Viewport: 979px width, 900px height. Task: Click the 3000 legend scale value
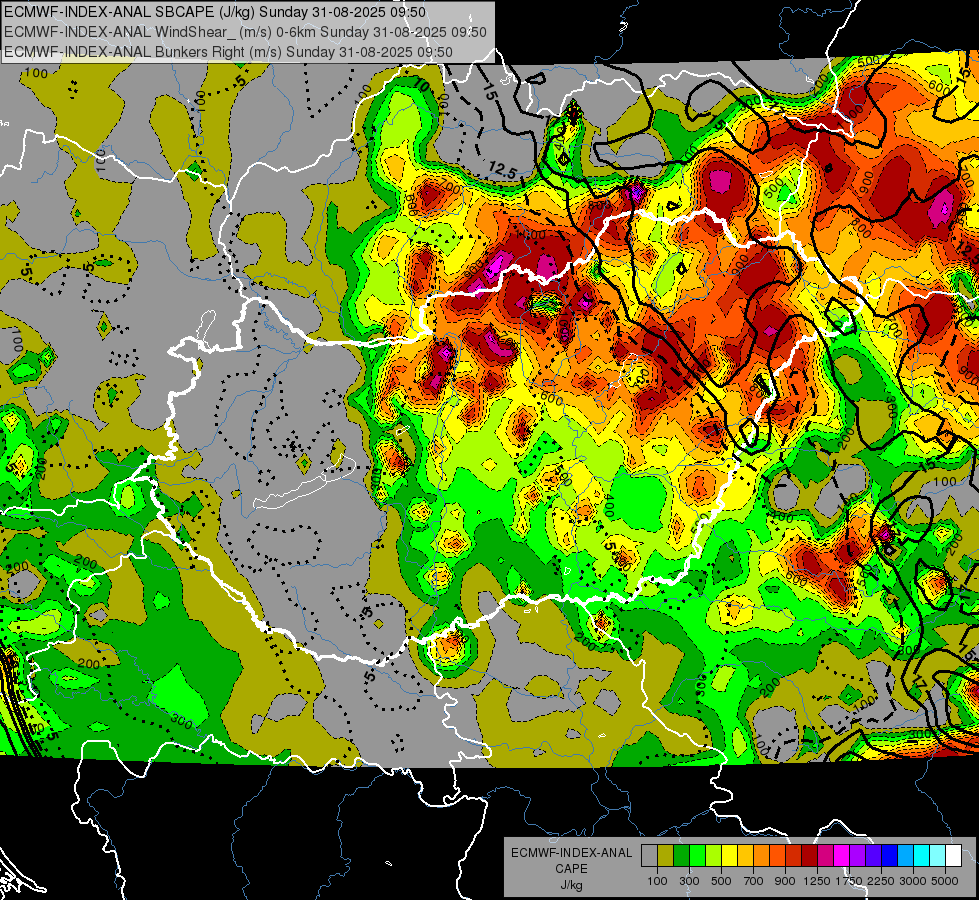coord(913,881)
